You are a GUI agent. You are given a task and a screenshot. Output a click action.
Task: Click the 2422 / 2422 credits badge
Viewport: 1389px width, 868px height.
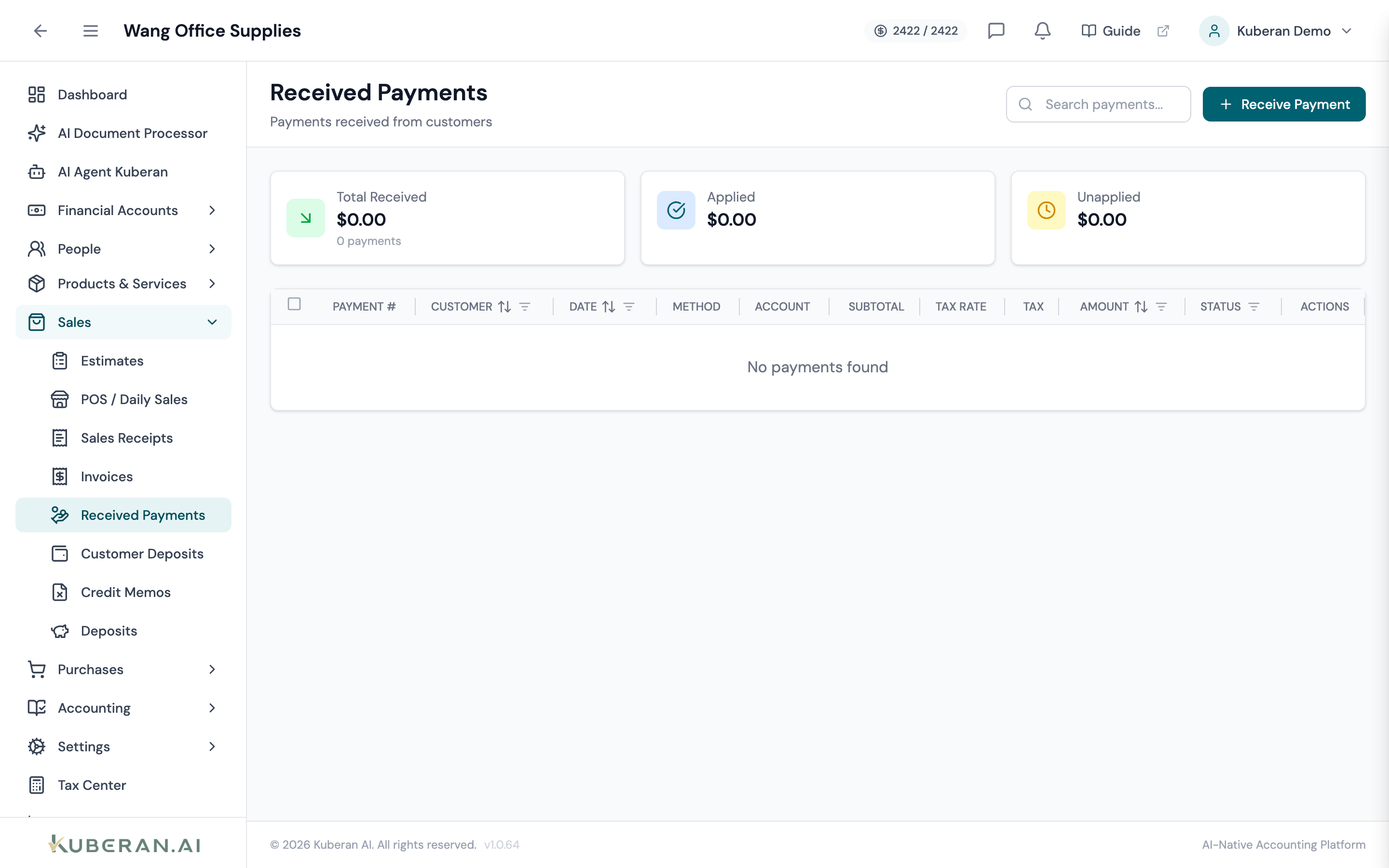915,30
